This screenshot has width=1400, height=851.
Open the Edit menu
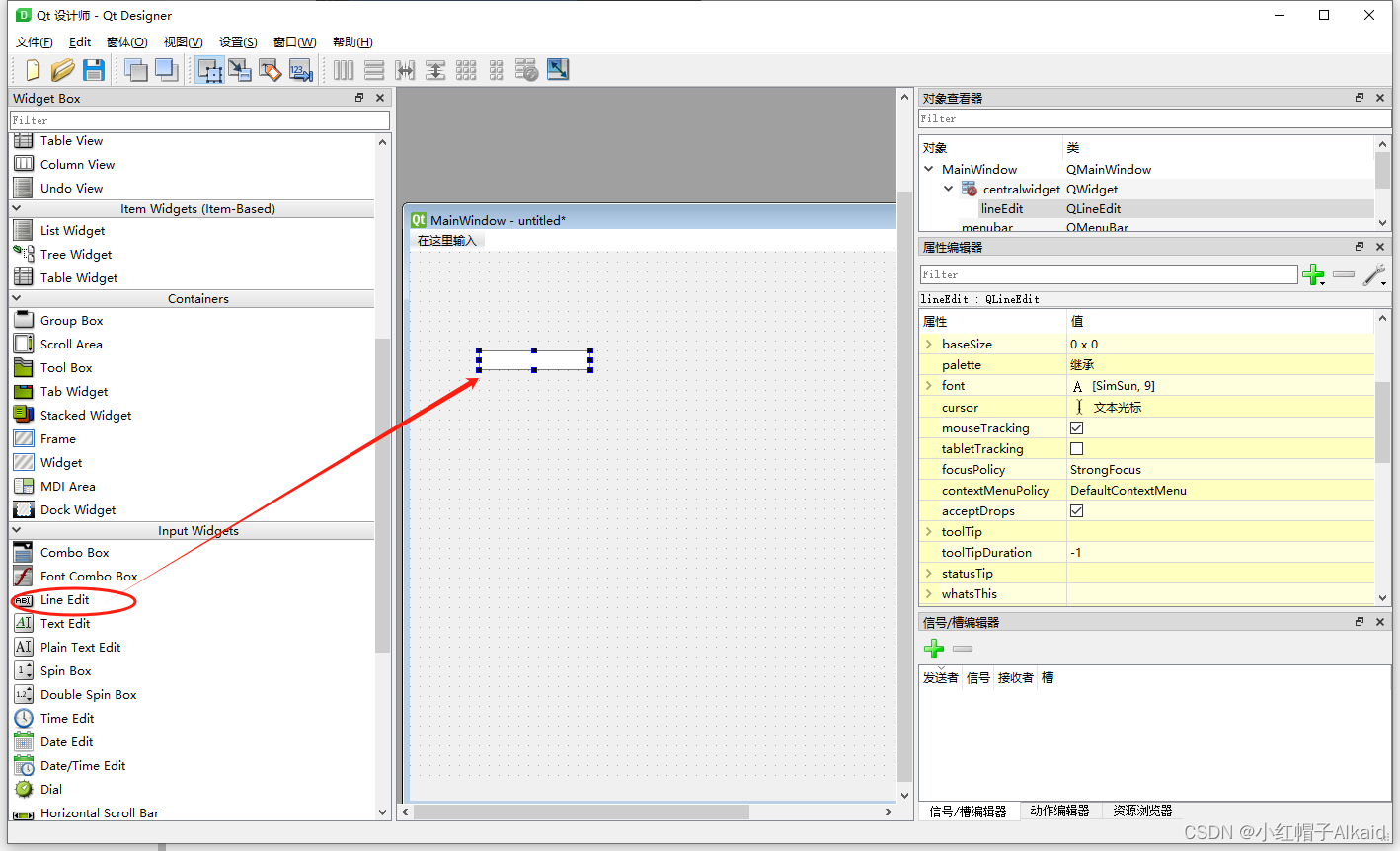[x=80, y=42]
